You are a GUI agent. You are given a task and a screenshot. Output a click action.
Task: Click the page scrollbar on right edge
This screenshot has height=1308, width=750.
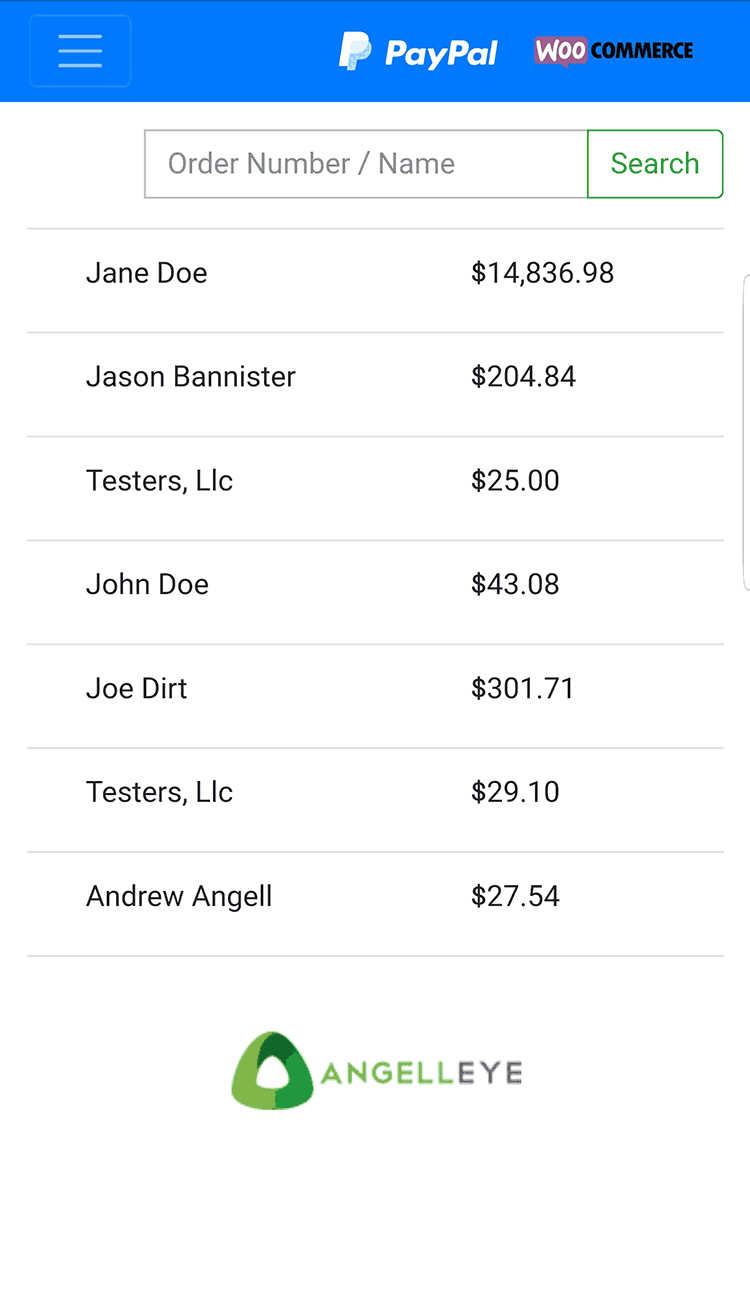tap(746, 432)
